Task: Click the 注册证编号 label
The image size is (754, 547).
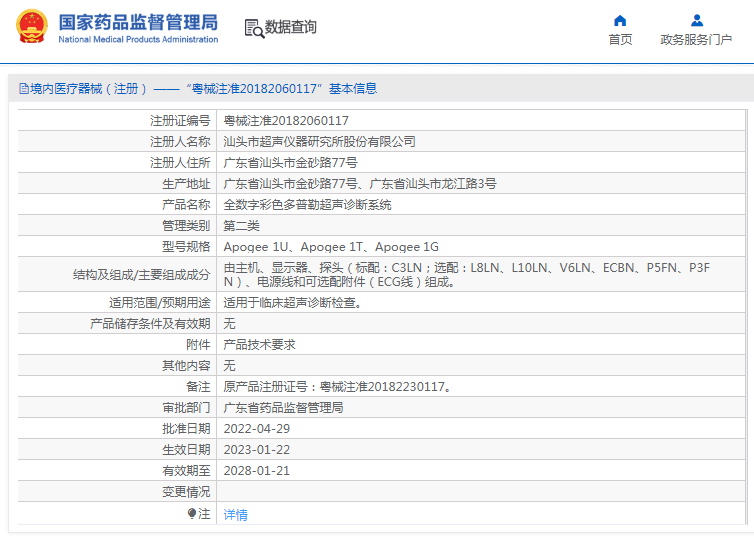Action: (180, 121)
